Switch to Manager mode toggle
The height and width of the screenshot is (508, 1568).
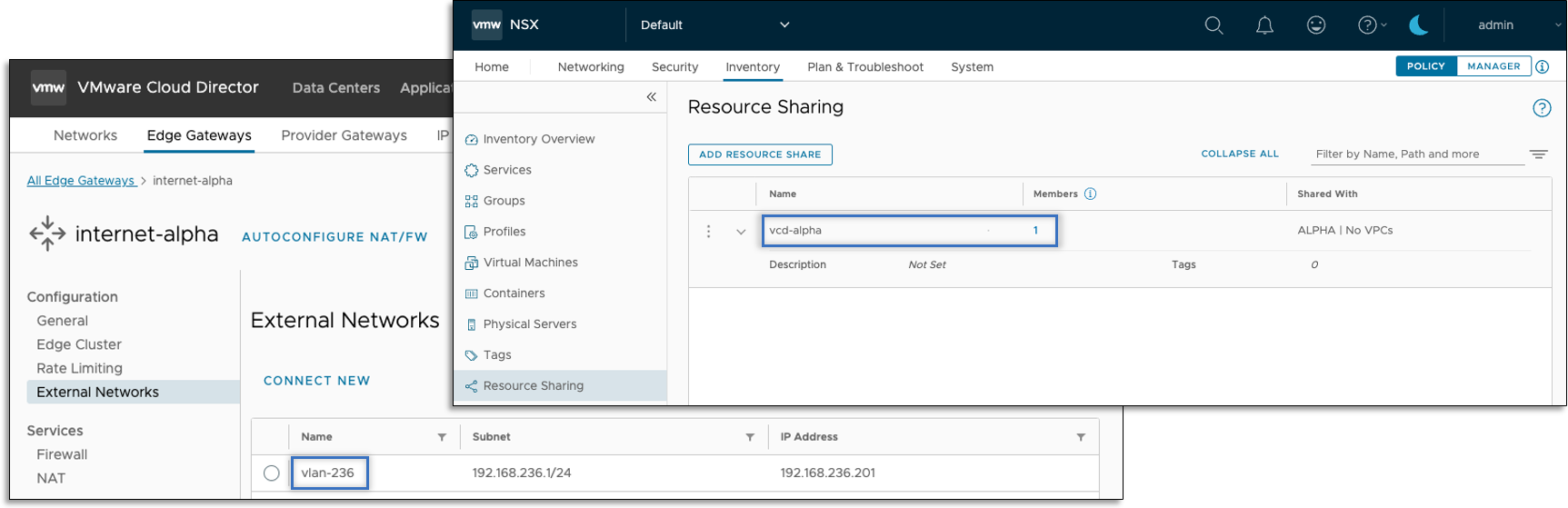(x=1493, y=66)
